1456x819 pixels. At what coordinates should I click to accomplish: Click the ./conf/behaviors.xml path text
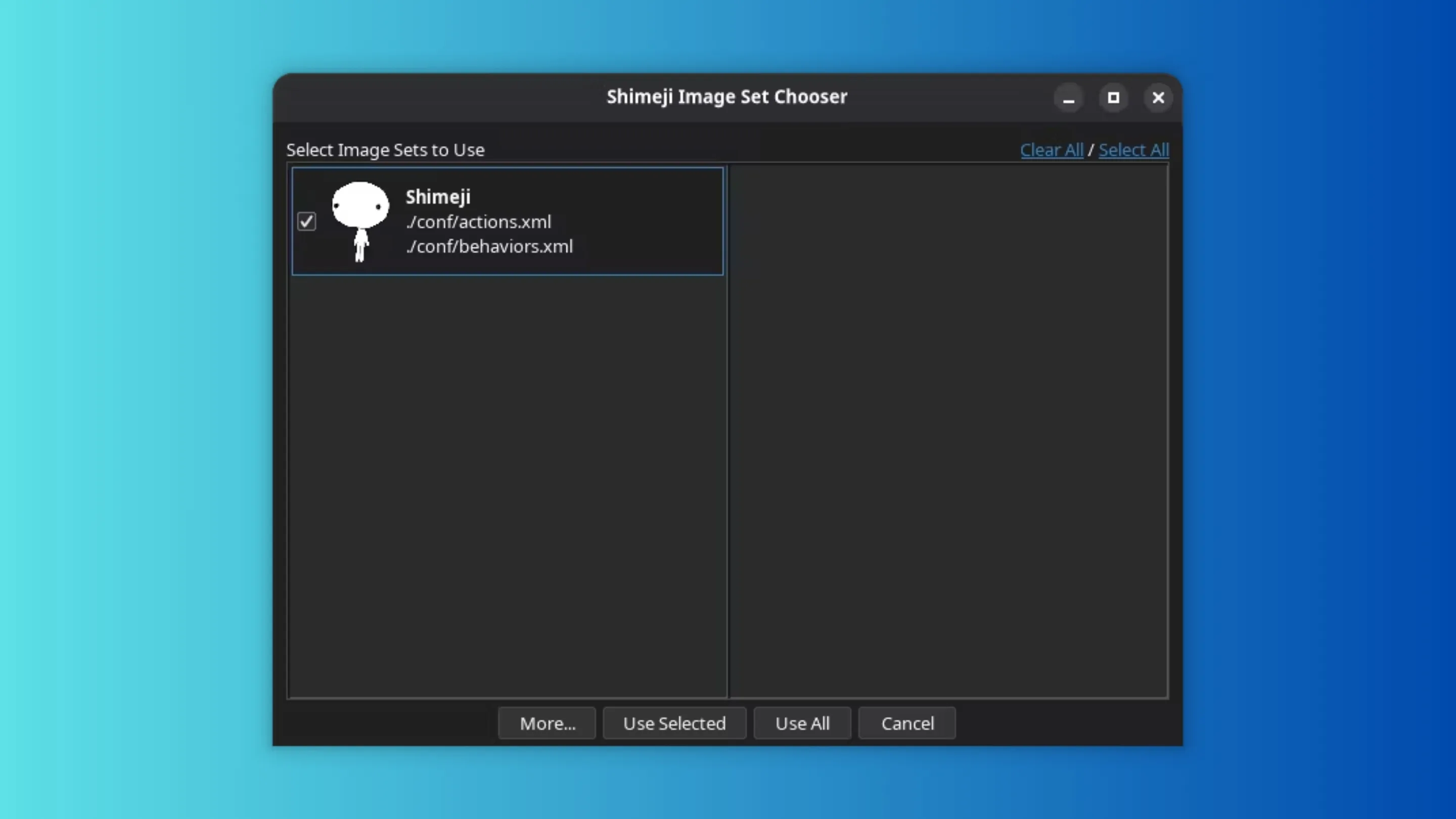(x=489, y=246)
